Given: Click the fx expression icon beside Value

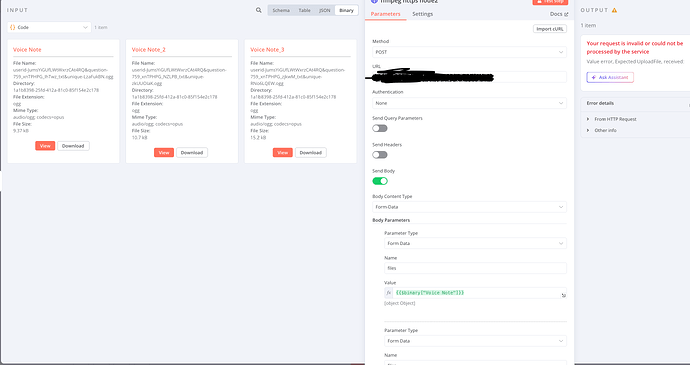Looking at the screenshot, I should pos(389,293).
